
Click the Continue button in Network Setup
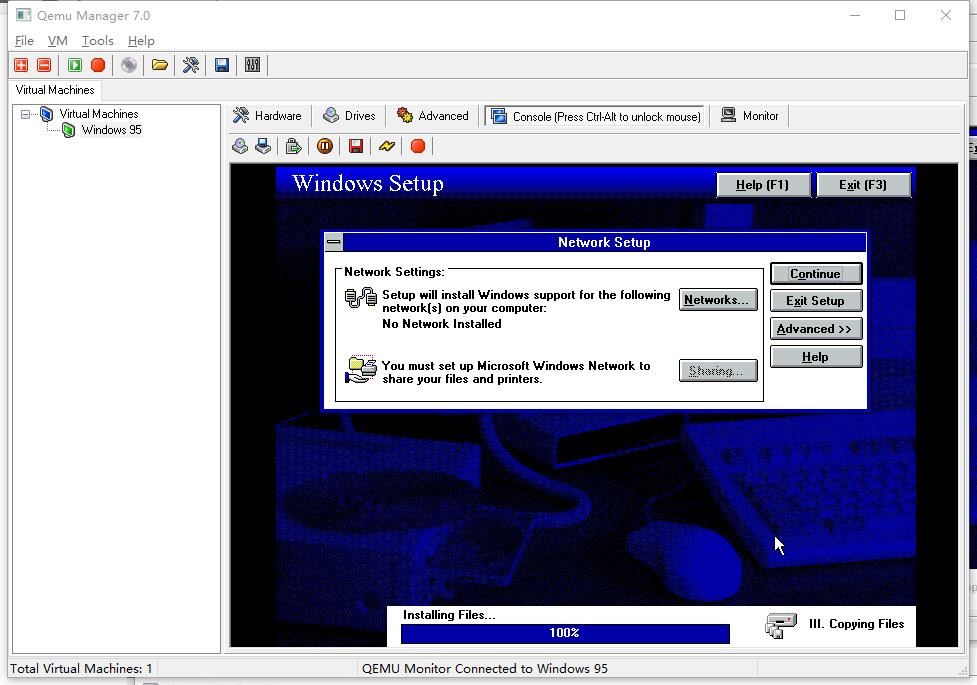coord(816,274)
